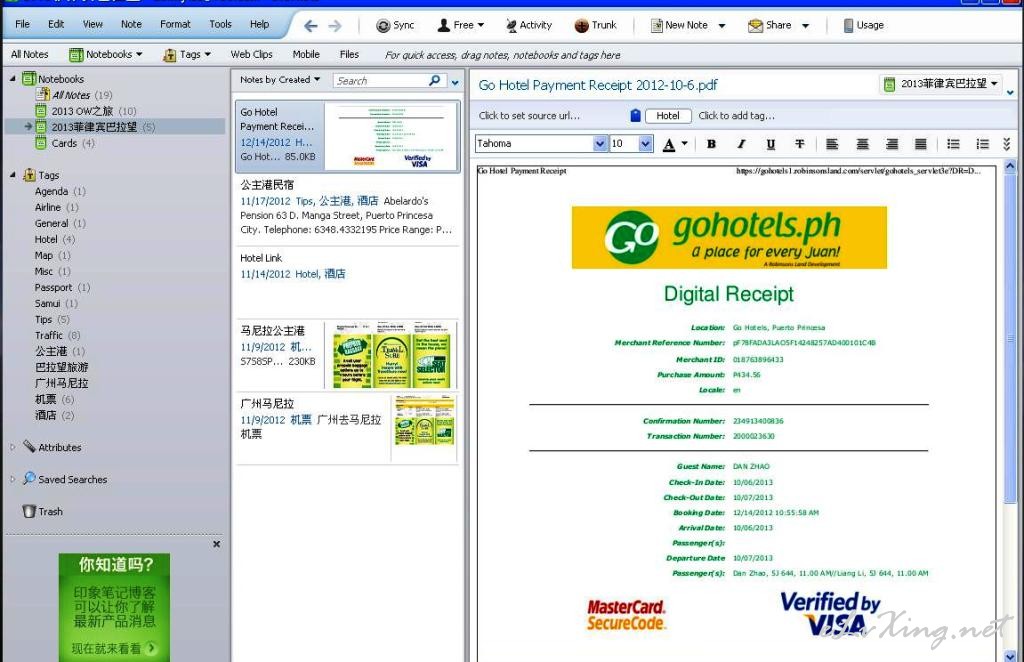Open the Share dropdown arrow
This screenshot has width=1024, height=662.
[805, 26]
